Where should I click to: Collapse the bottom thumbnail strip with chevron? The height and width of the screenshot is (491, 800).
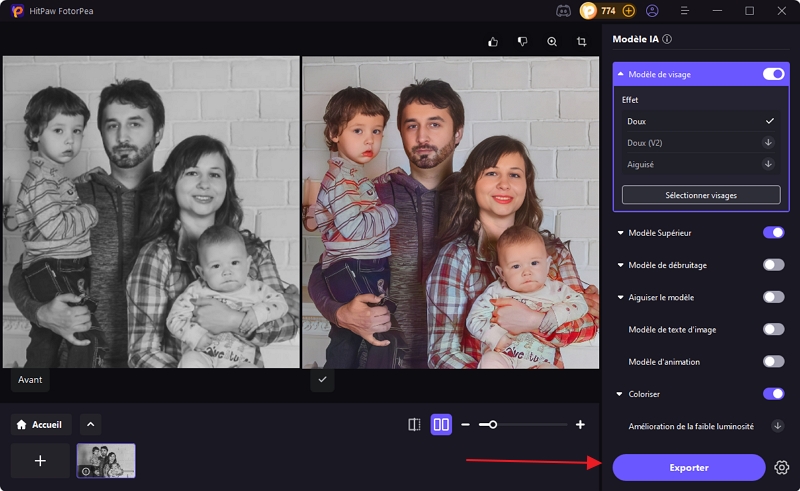pyautogui.click(x=90, y=424)
